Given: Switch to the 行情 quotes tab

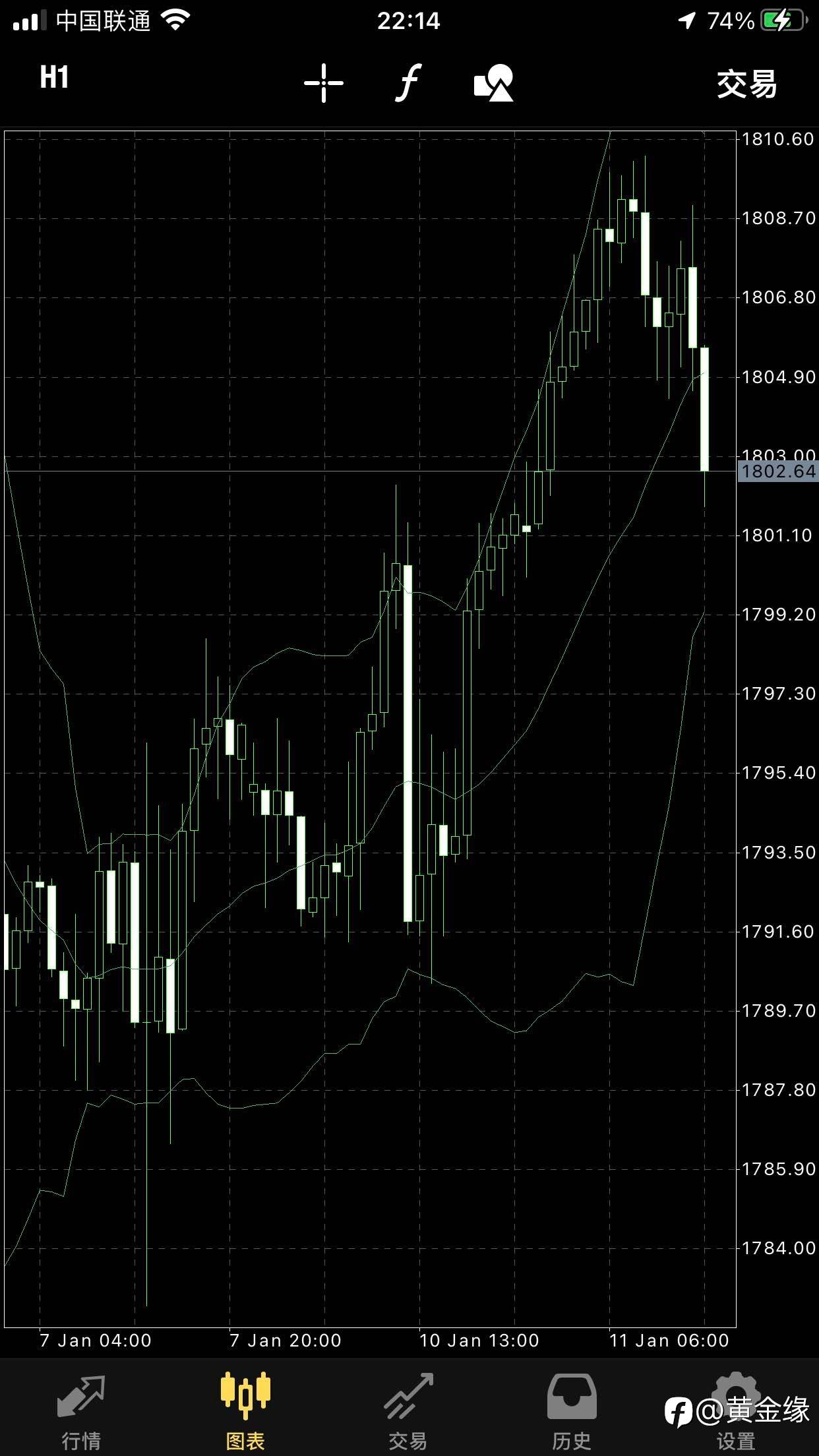Looking at the screenshot, I should 81,1412.
